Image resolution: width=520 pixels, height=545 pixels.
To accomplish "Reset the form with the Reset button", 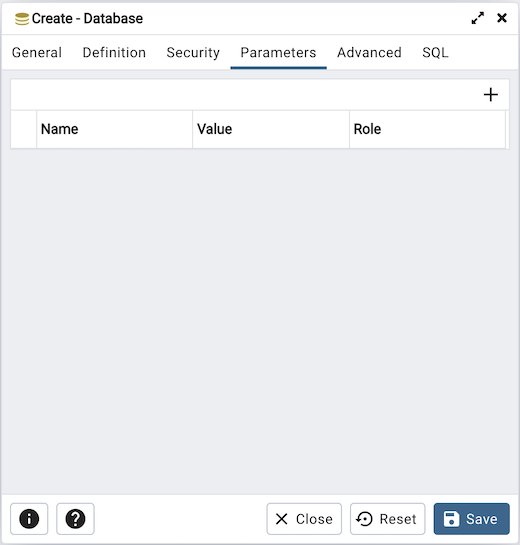I will click(388, 519).
